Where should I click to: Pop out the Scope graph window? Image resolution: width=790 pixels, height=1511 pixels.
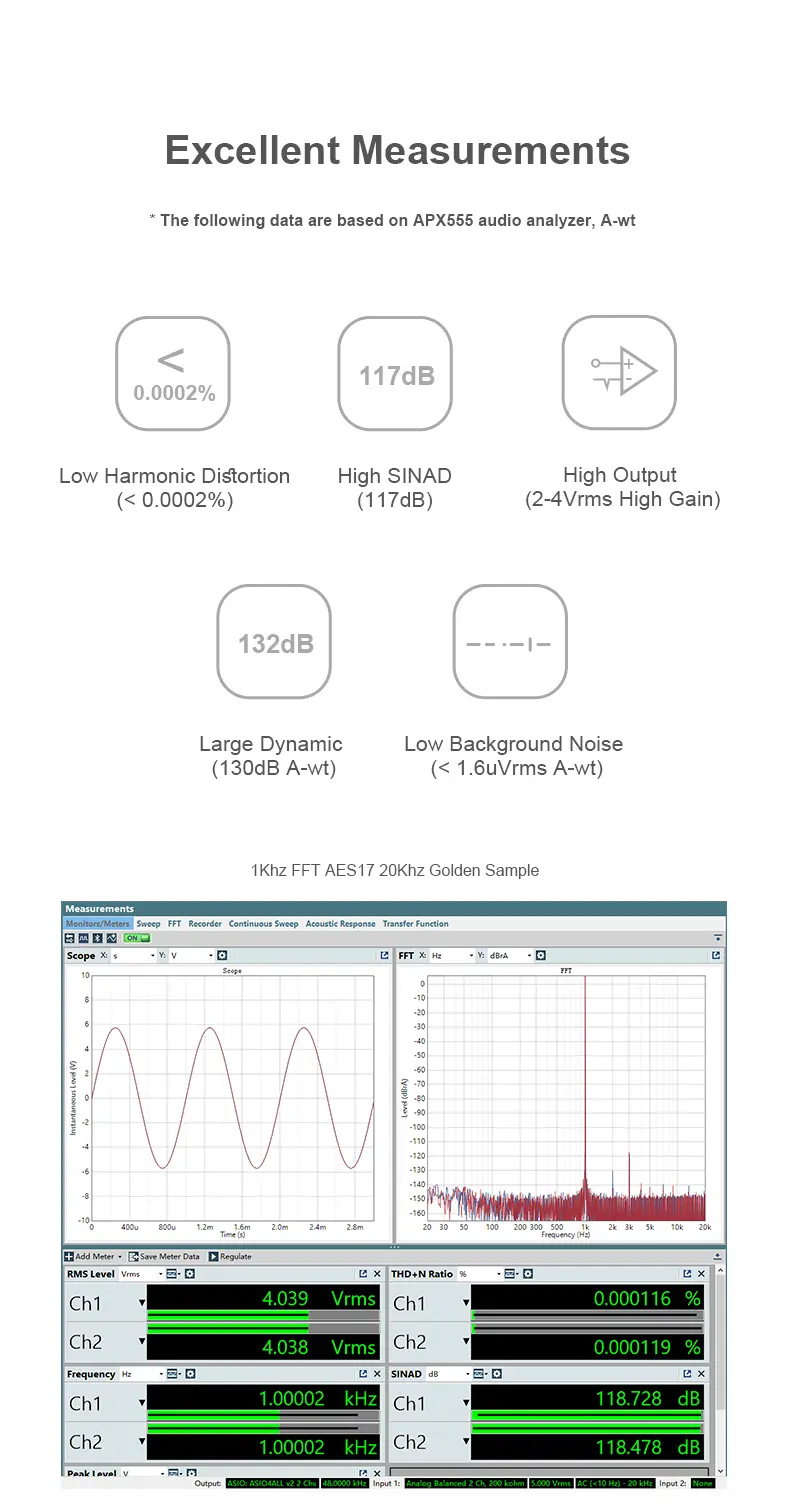click(384, 956)
